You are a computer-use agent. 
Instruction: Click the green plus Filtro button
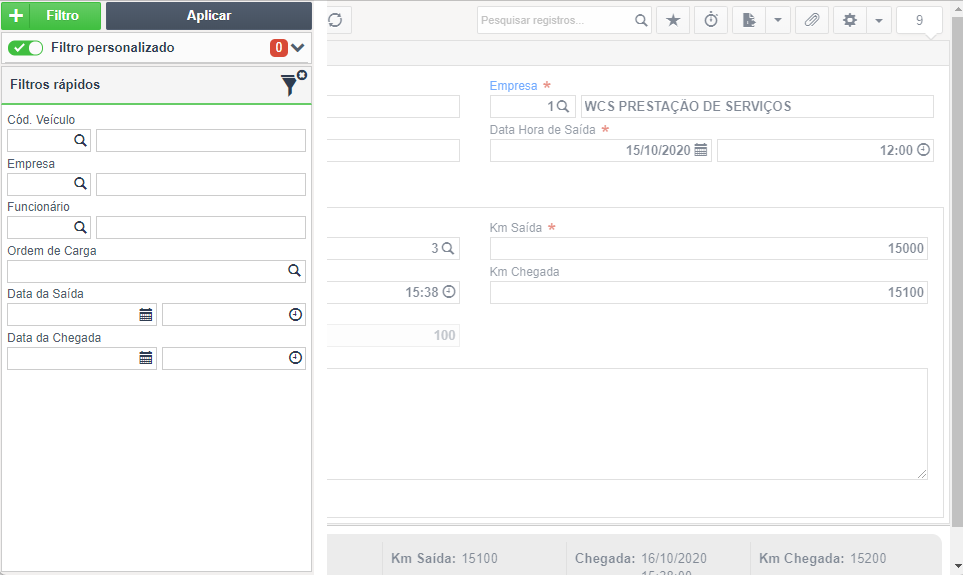coord(51,16)
